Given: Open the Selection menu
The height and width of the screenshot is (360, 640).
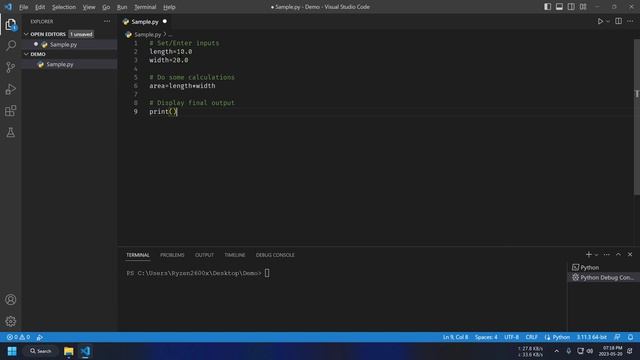Looking at the screenshot, I should click(x=64, y=7).
